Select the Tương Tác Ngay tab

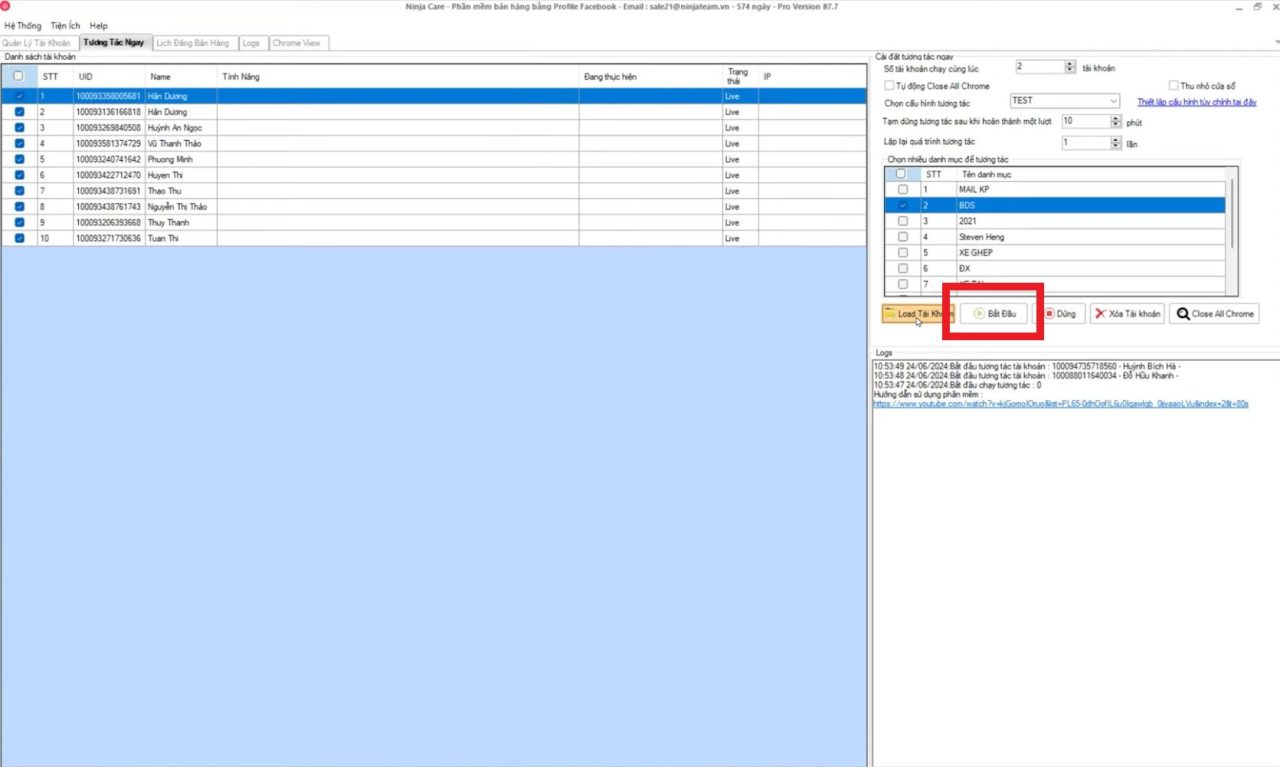point(114,43)
